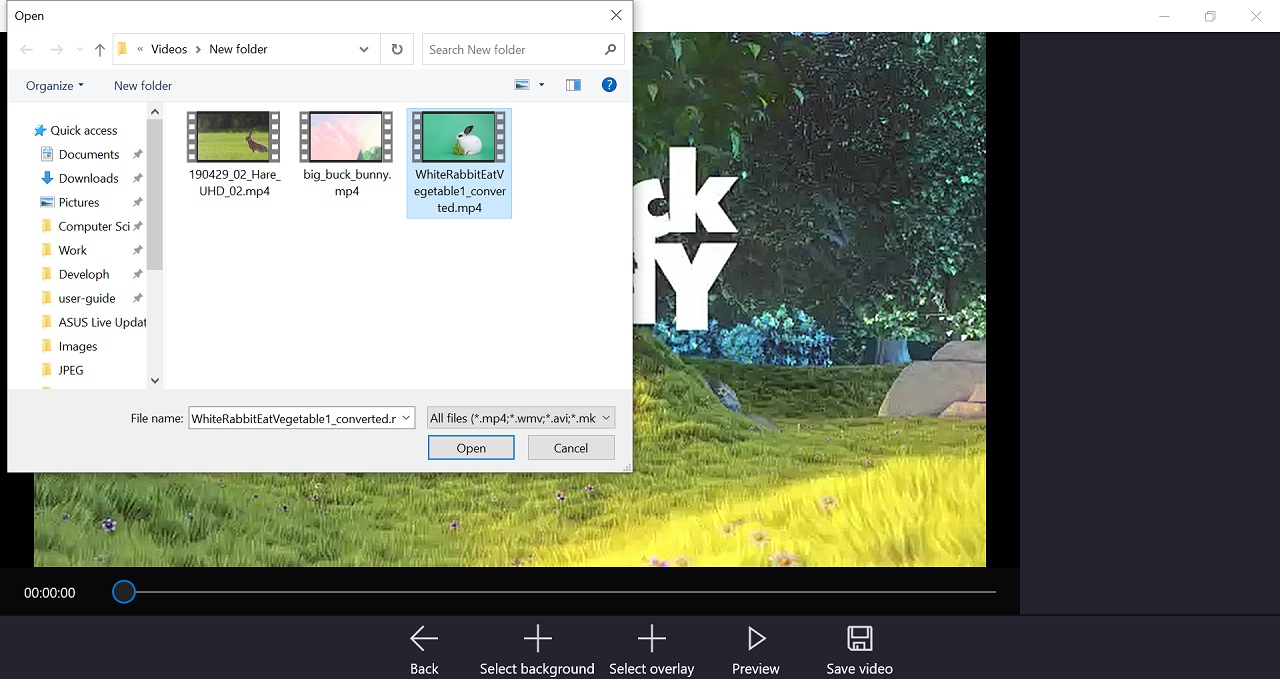The height and width of the screenshot is (679, 1280).
Task: Click the Search New folder field
Action: [x=512, y=49]
